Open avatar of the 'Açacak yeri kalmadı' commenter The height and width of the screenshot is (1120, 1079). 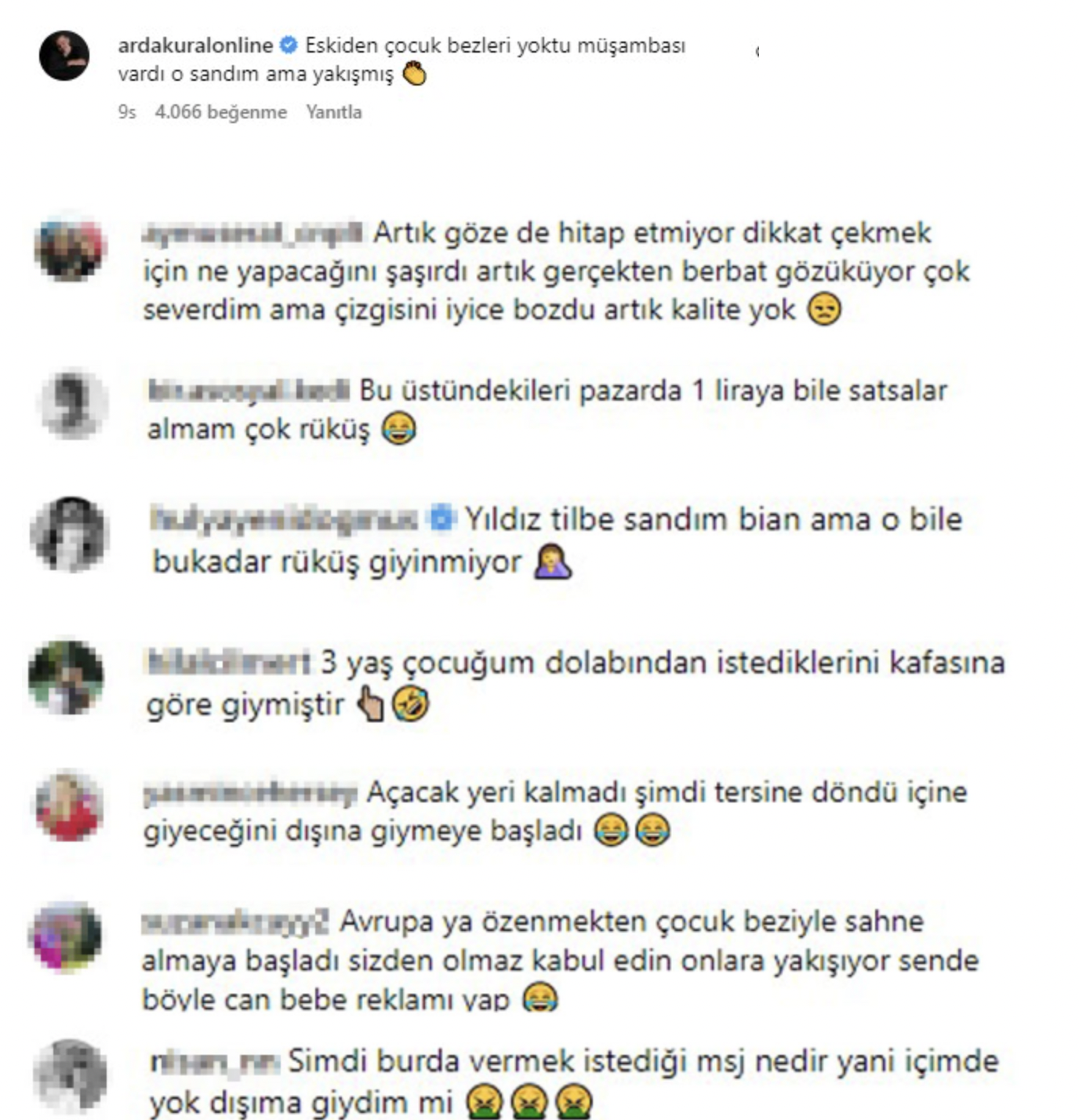tap(69, 806)
